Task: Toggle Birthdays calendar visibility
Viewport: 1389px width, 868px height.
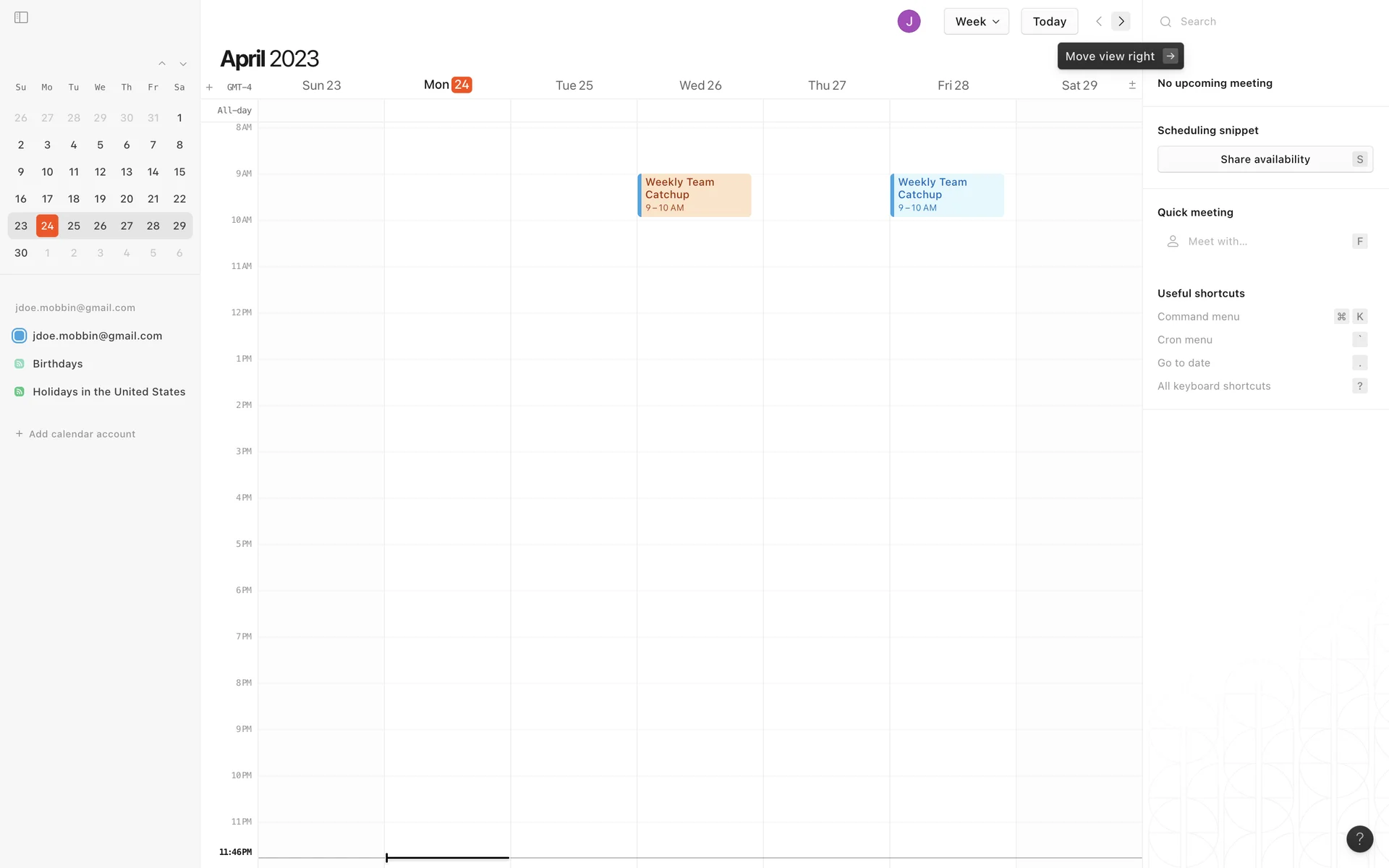Action: [x=20, y=364]
